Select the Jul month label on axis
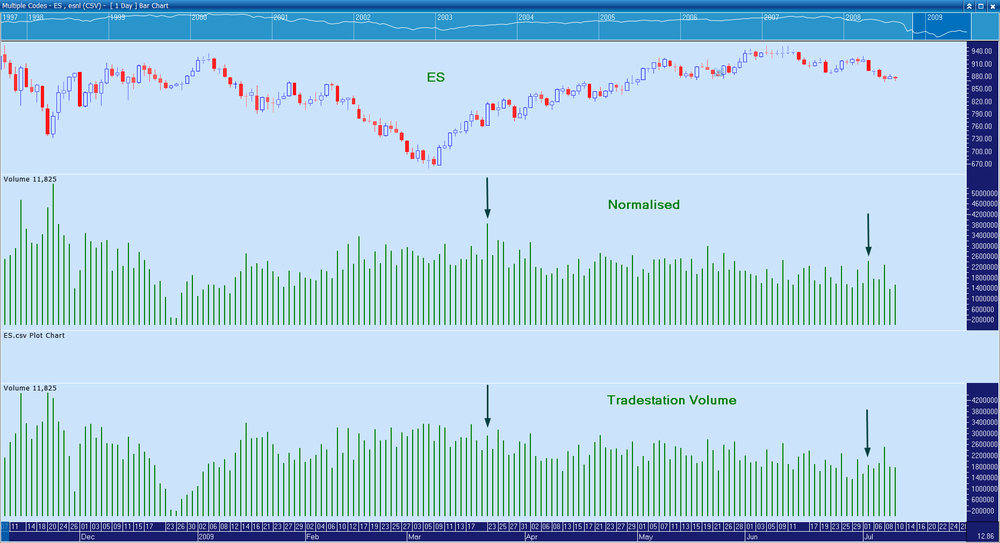The image size is (1000, 543). click(x=869, y=537)
